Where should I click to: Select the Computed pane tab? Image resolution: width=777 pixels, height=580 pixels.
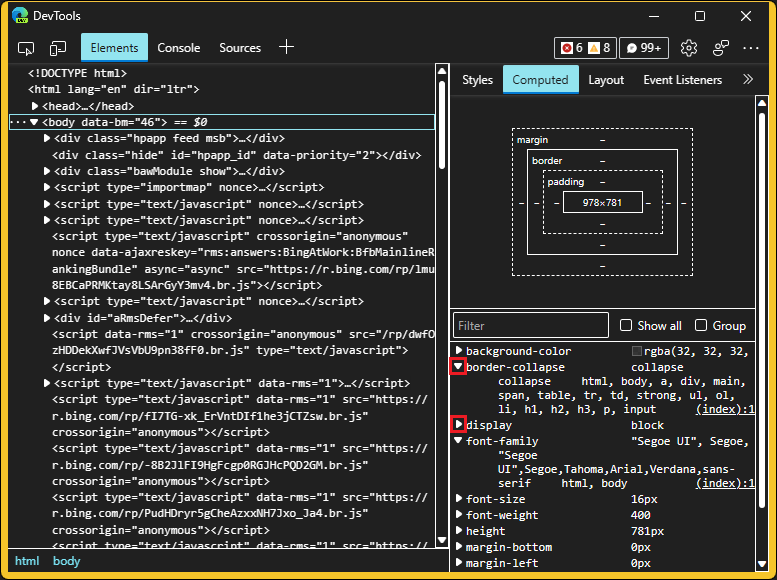[x=541, y=79]
